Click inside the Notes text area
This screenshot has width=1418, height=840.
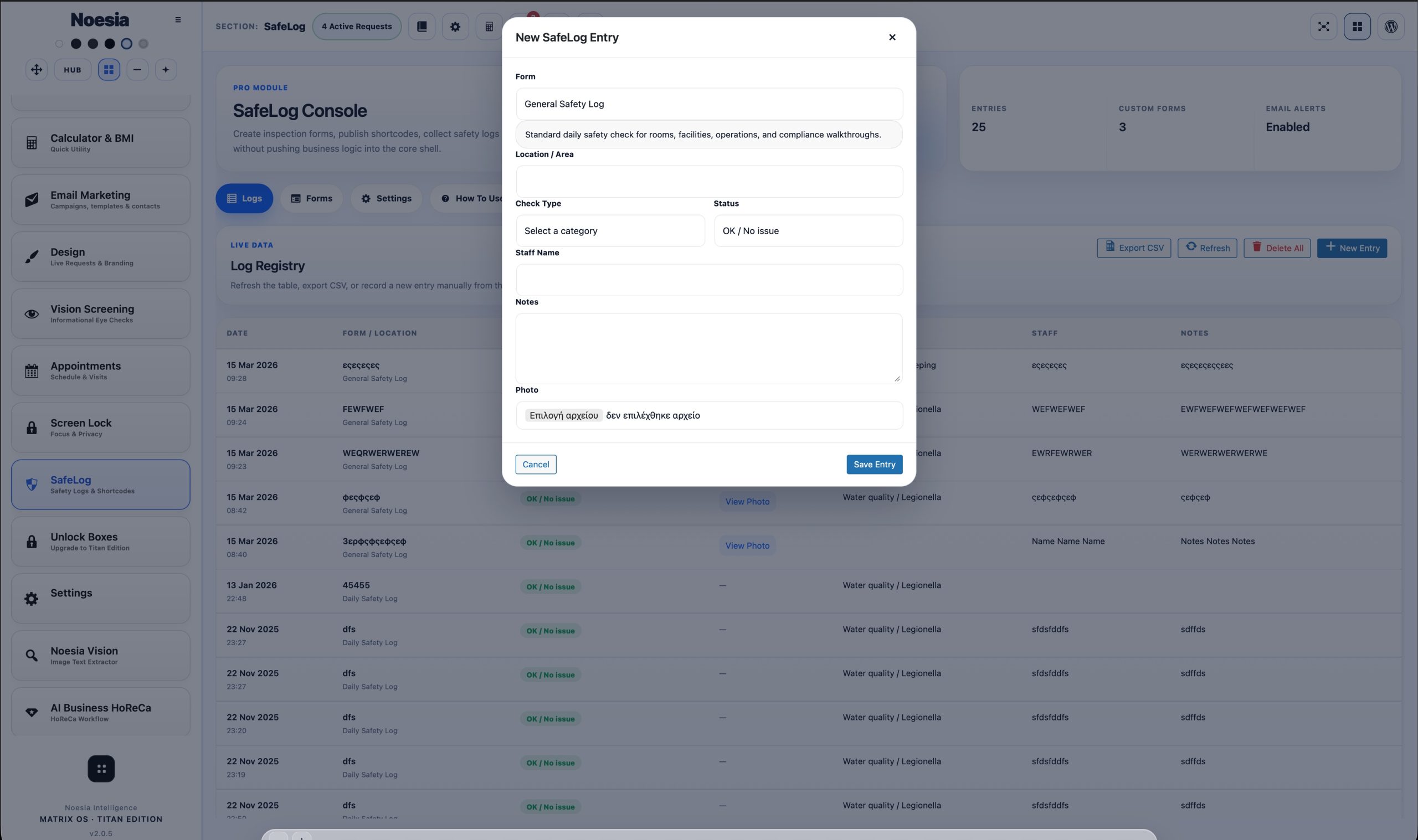pyautogui.click(x=708, y=349)
